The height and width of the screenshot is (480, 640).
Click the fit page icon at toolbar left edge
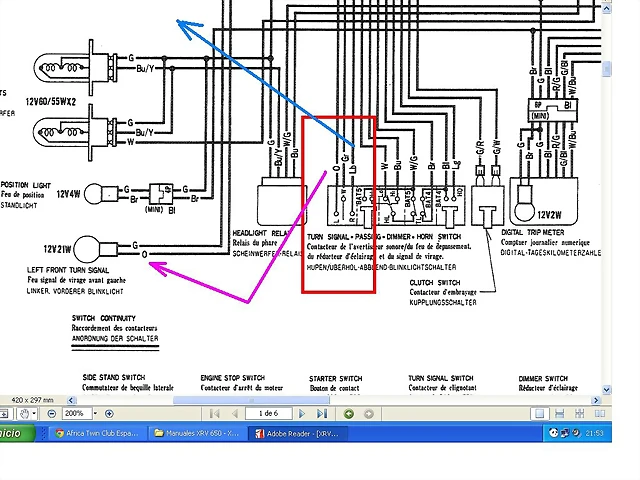(4, 414)
